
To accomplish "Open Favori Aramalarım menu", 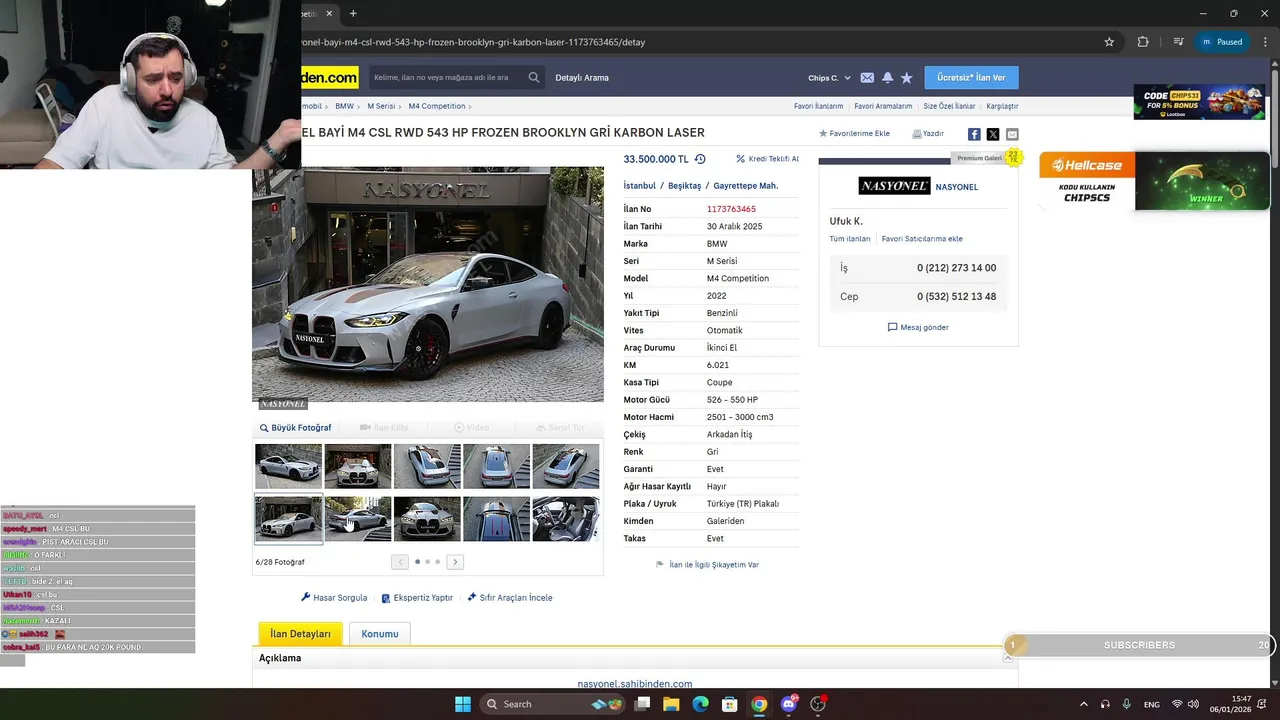I will 883,106.
